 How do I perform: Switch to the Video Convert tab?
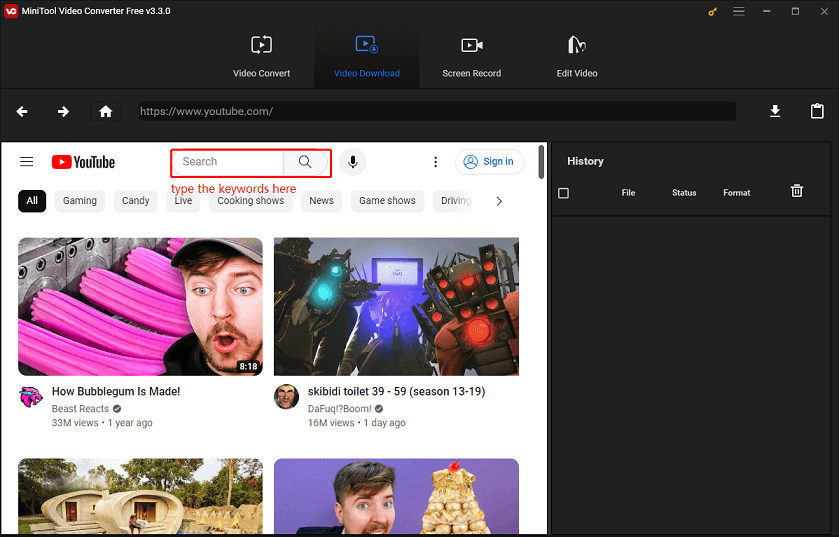click(261, 57)
